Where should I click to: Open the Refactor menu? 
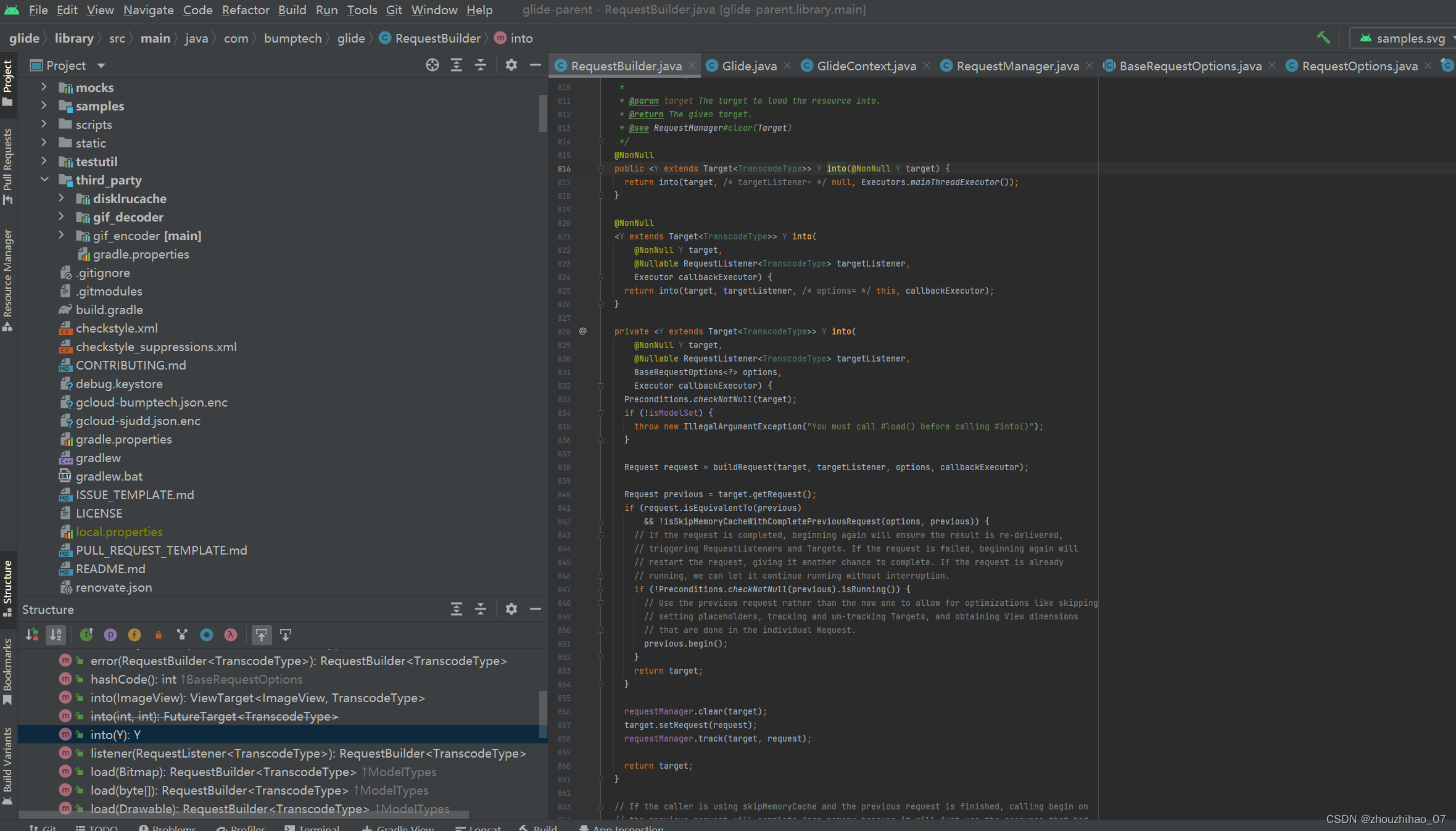(246, 10)
